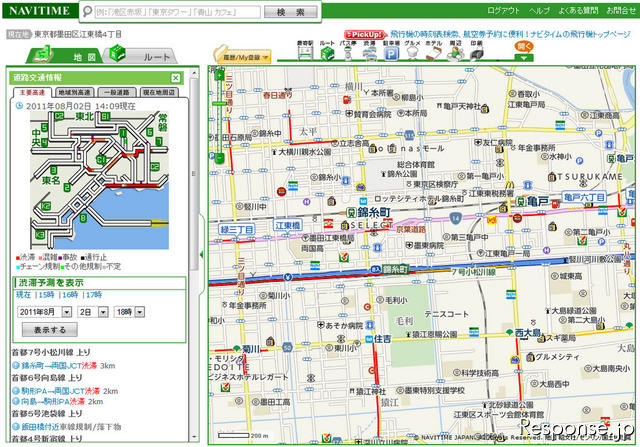Screen dimensions: 640x447
Task: Click the 住吉 station marker on map
Action: pyautogui.click(x=369, y=339)
